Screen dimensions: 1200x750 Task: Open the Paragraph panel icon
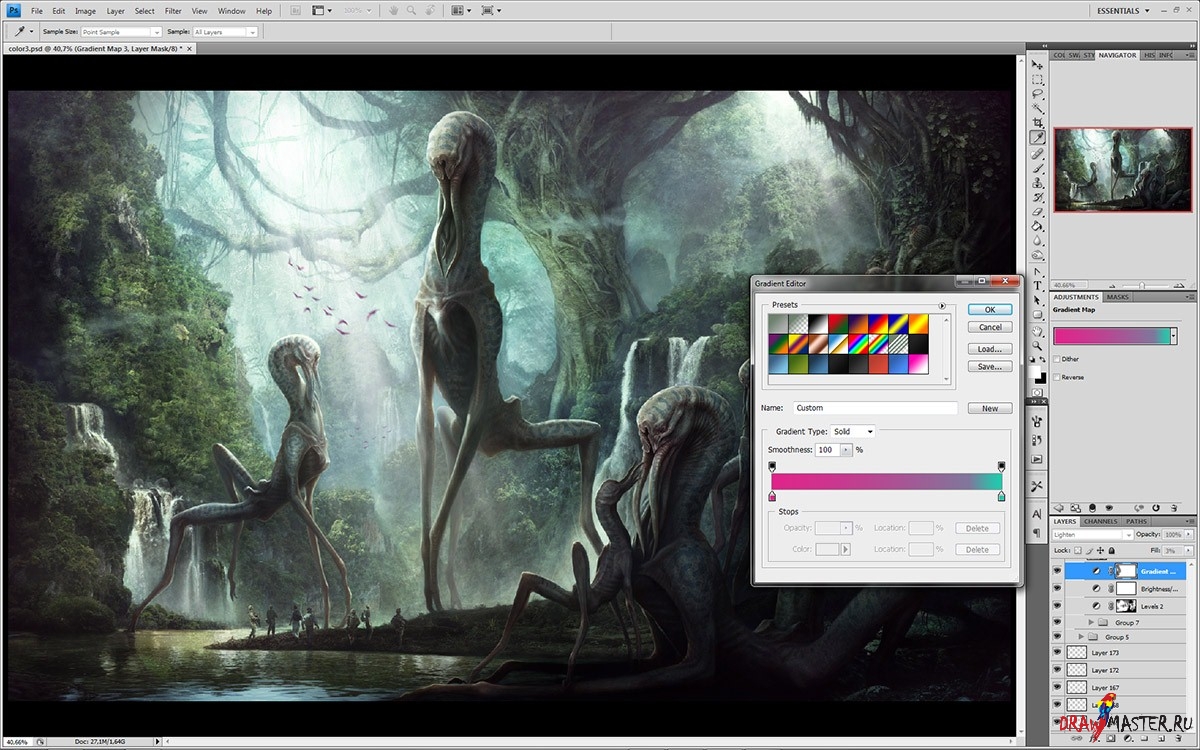pos(1037,531)
